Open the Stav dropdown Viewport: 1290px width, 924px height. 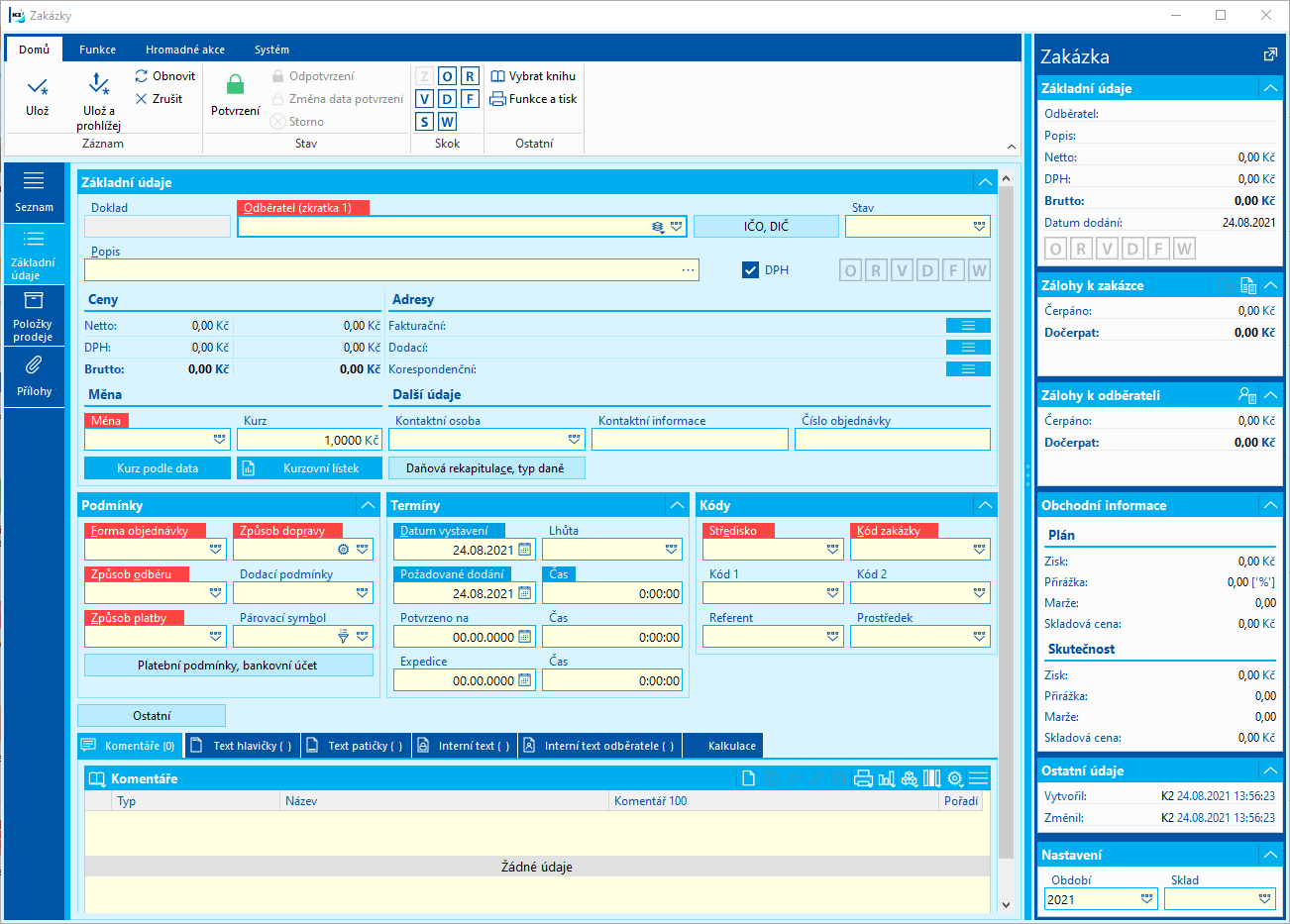tap(979, 227)
